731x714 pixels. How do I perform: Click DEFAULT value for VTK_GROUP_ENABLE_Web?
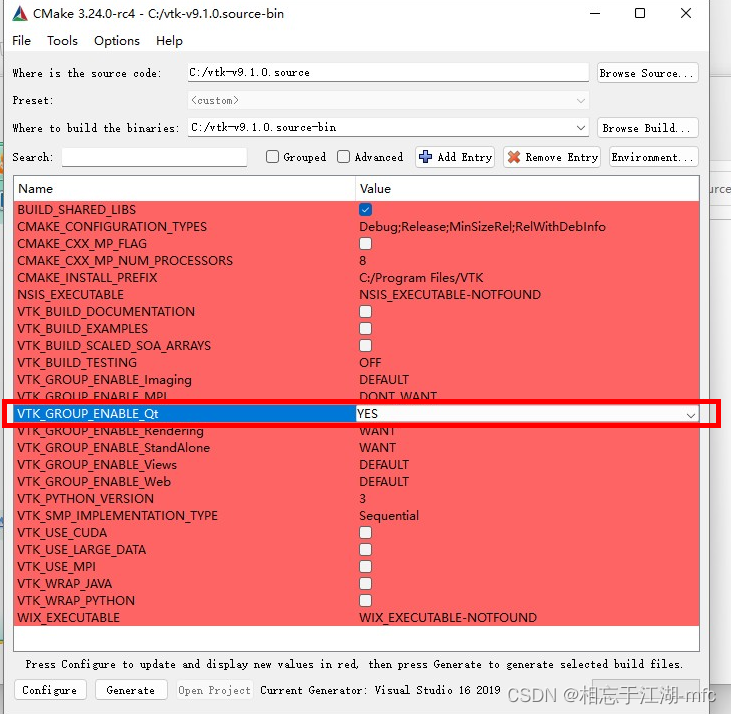(384, 481)
